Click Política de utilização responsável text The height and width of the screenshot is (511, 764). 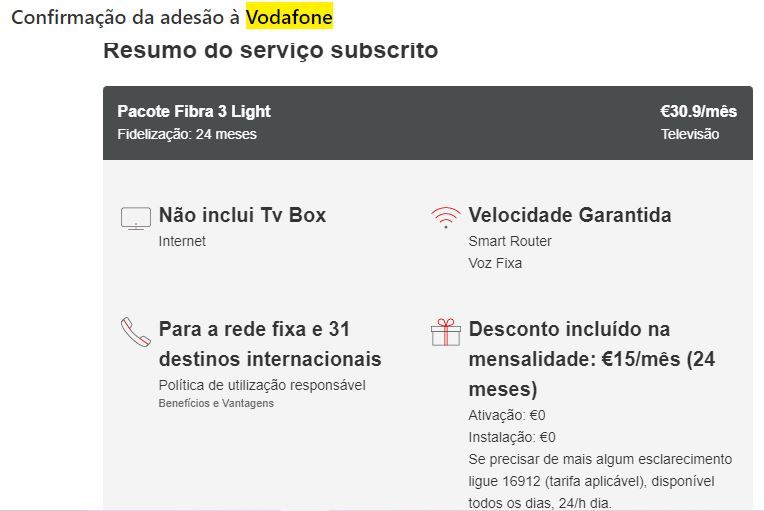262,385
